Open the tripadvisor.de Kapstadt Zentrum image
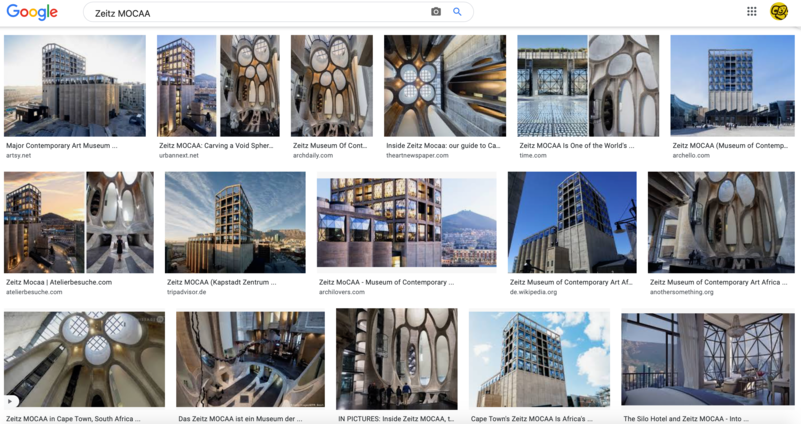Image resolution: width=801 pixels, height=424 pixels. click(236, 222)
